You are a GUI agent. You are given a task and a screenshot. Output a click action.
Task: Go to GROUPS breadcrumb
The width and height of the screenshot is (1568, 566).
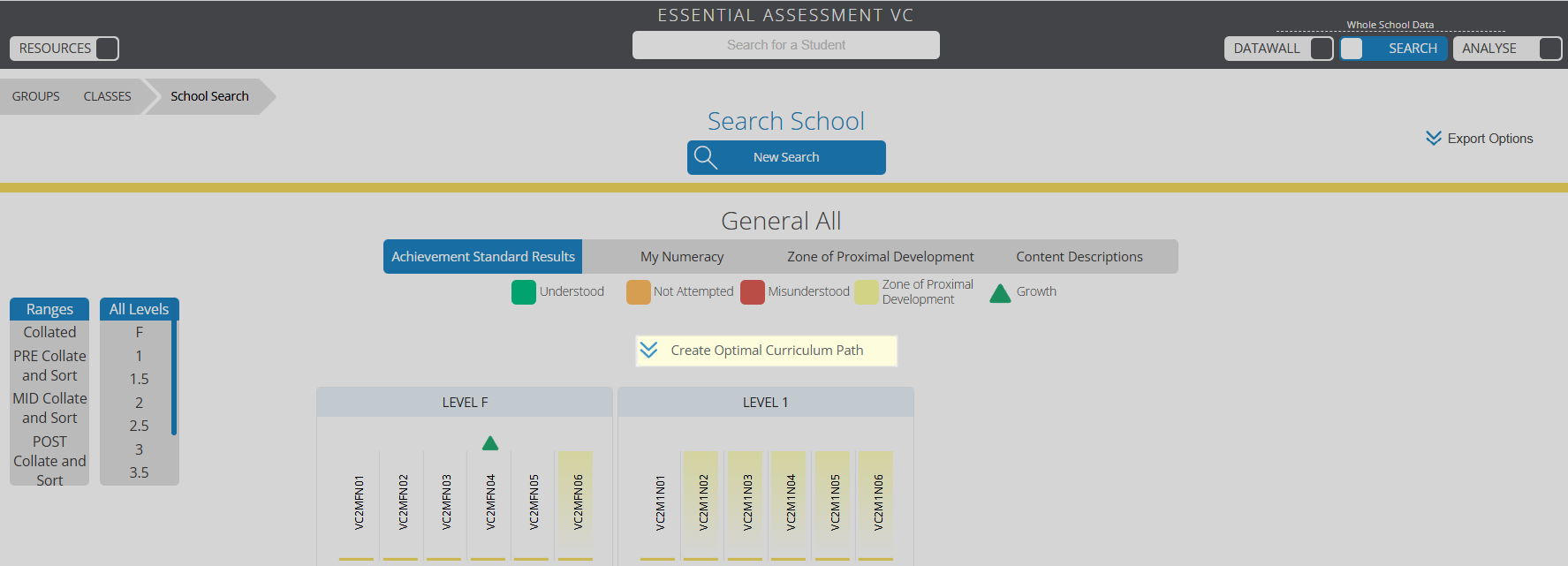[x=36, y=96]
